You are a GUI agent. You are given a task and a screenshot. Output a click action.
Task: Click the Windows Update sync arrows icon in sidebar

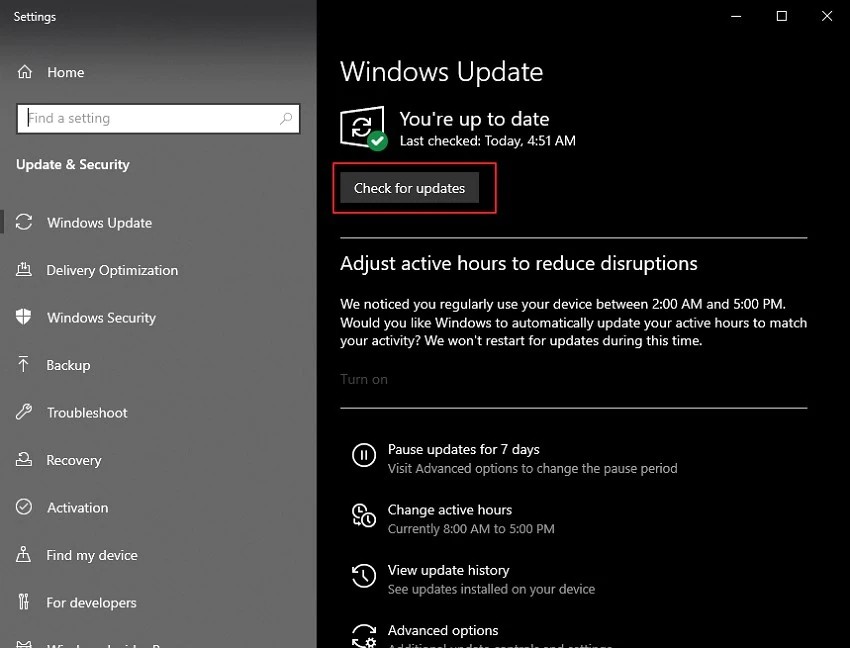point(24,222)
